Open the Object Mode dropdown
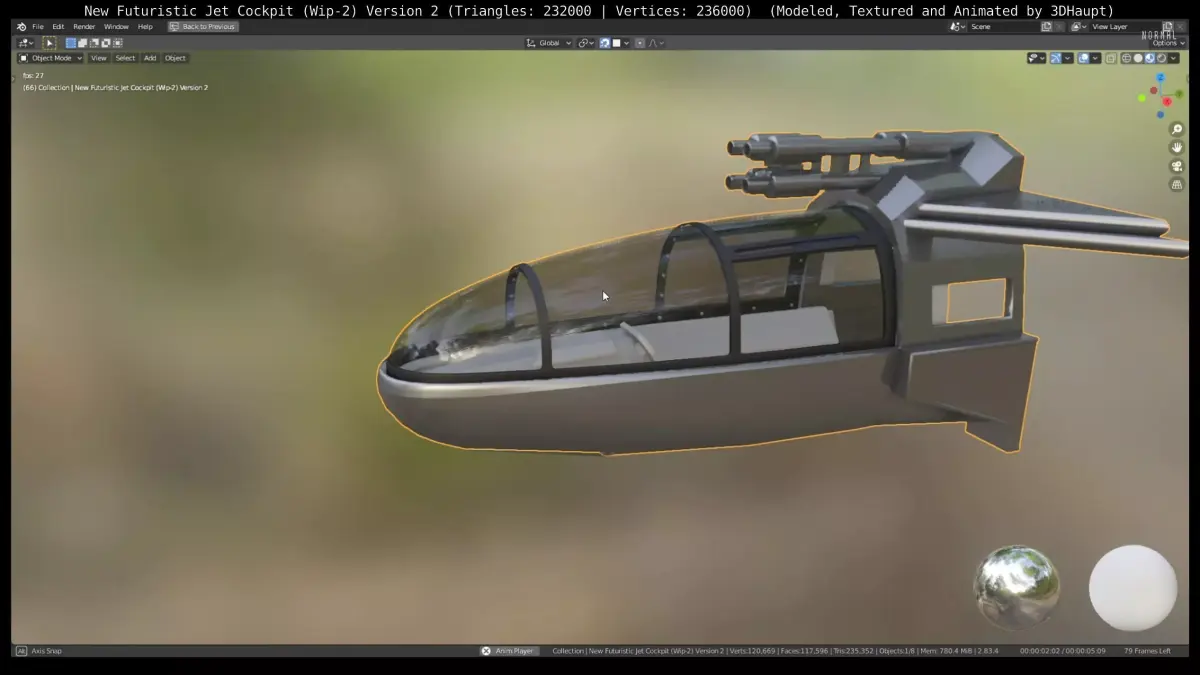Image resolution: width=1200 pixels, height=675 pixels. (51, 58)
